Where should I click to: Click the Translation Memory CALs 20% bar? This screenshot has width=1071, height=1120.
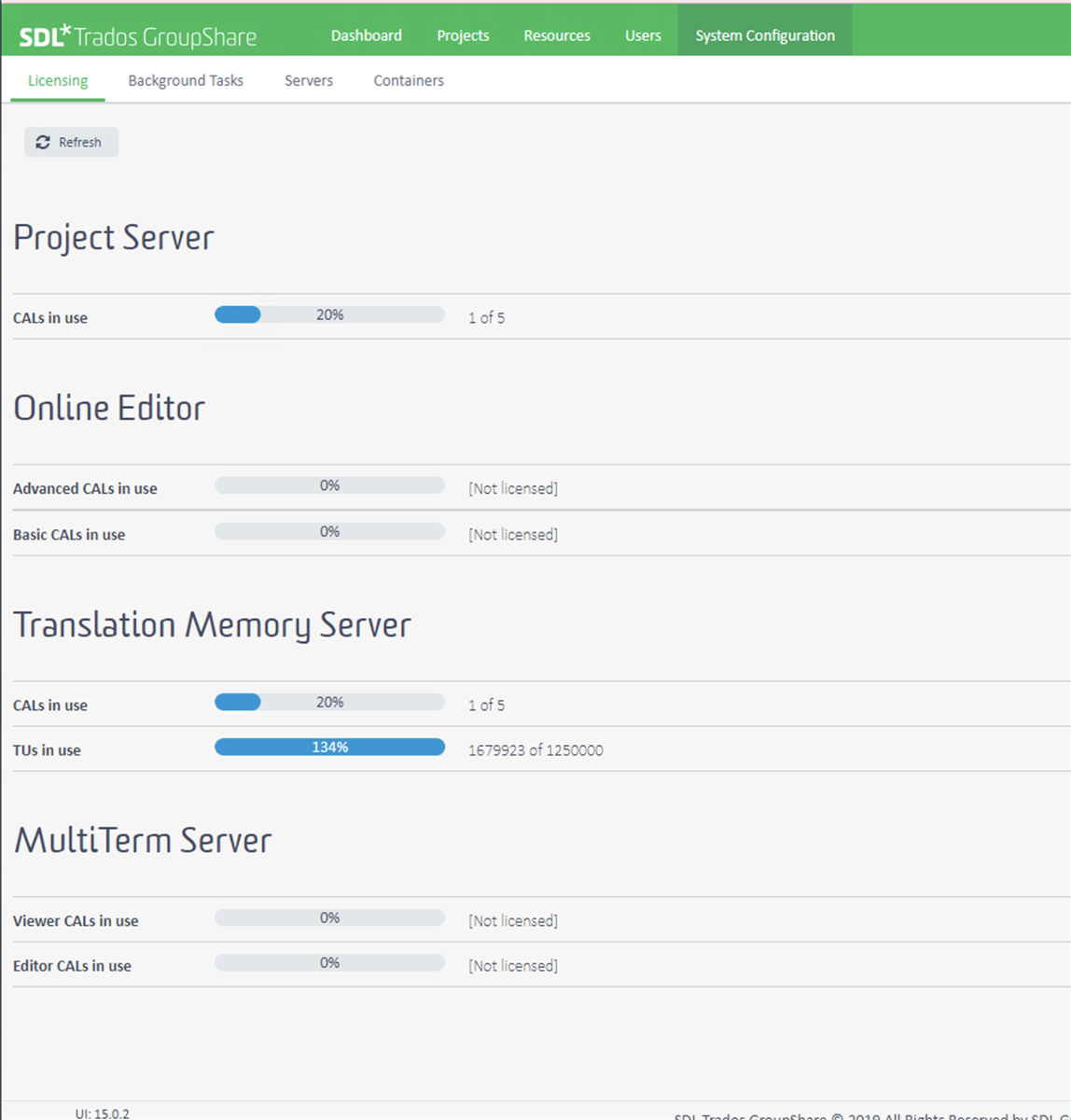(x=329, y=703)
